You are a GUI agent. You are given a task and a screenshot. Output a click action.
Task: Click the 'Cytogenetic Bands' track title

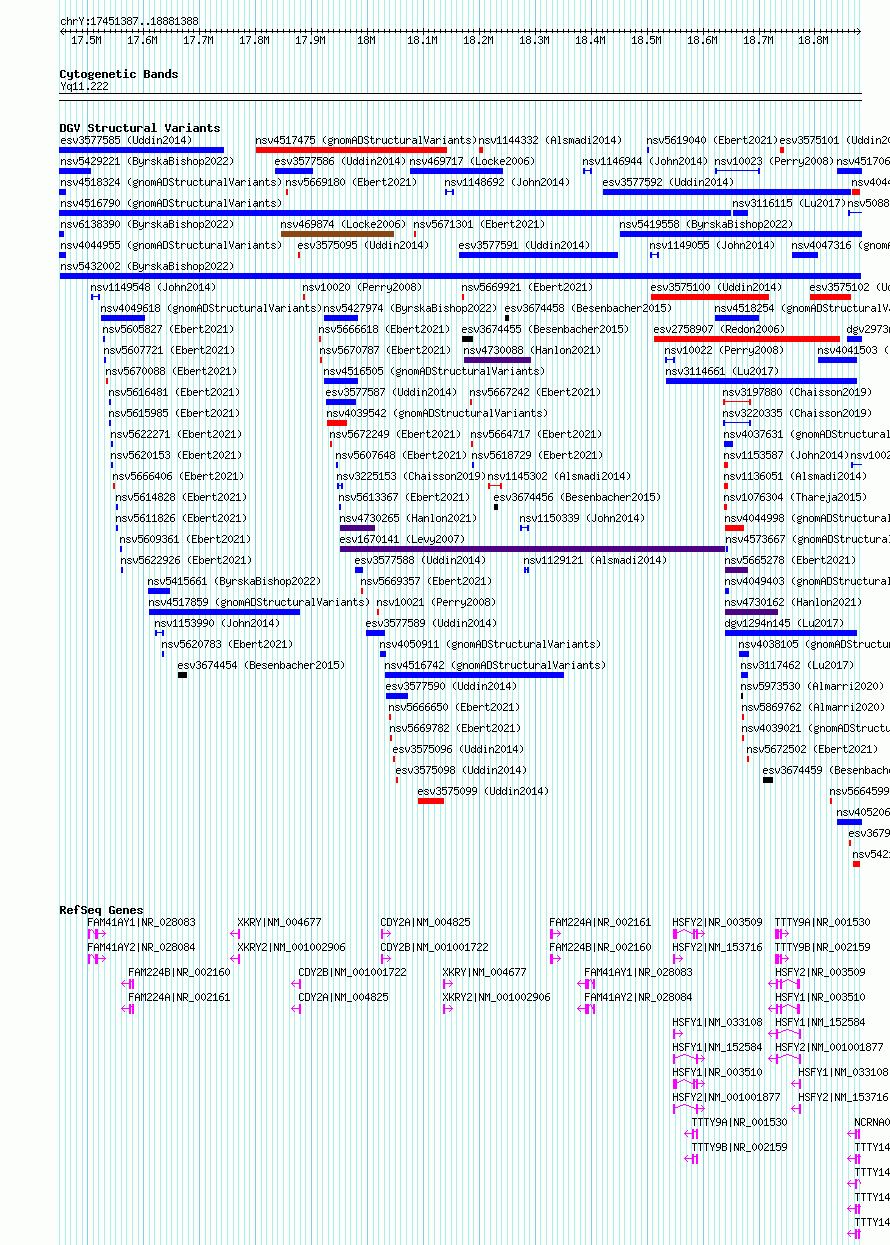[x=119, y=74]
